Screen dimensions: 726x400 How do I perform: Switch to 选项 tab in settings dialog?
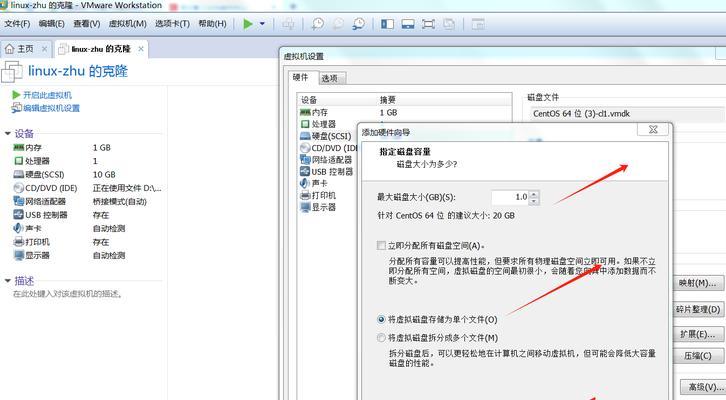[330, 78]
